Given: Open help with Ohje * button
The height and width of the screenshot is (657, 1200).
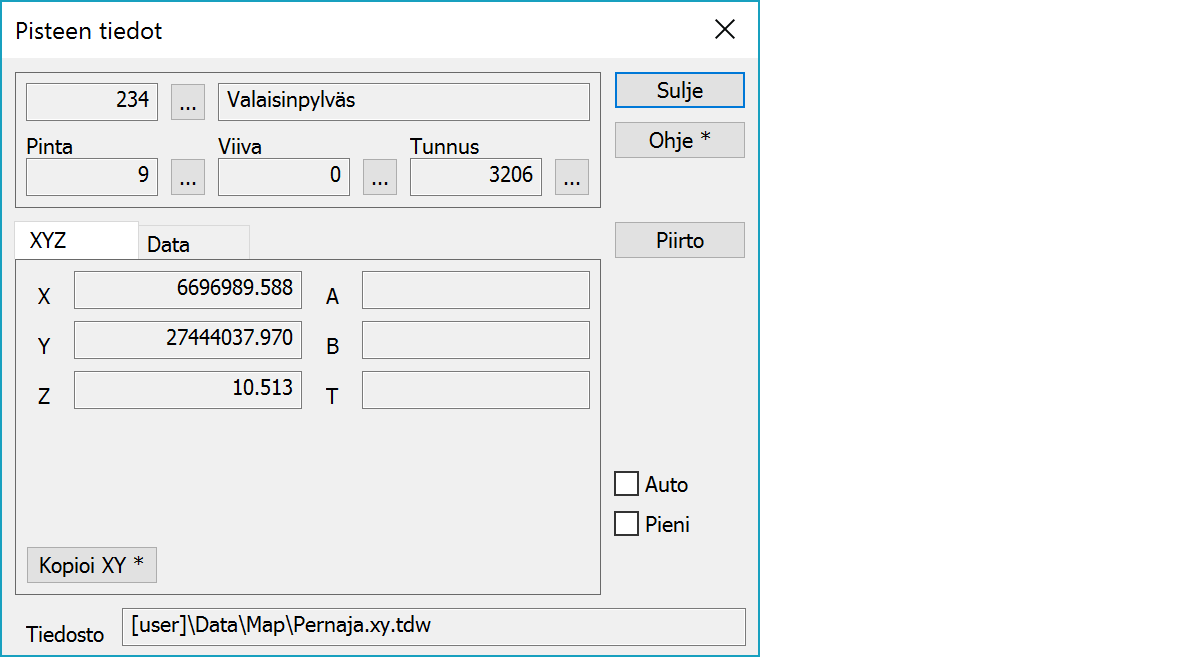Looking at the screenshot, I should (x=679, y=140).
